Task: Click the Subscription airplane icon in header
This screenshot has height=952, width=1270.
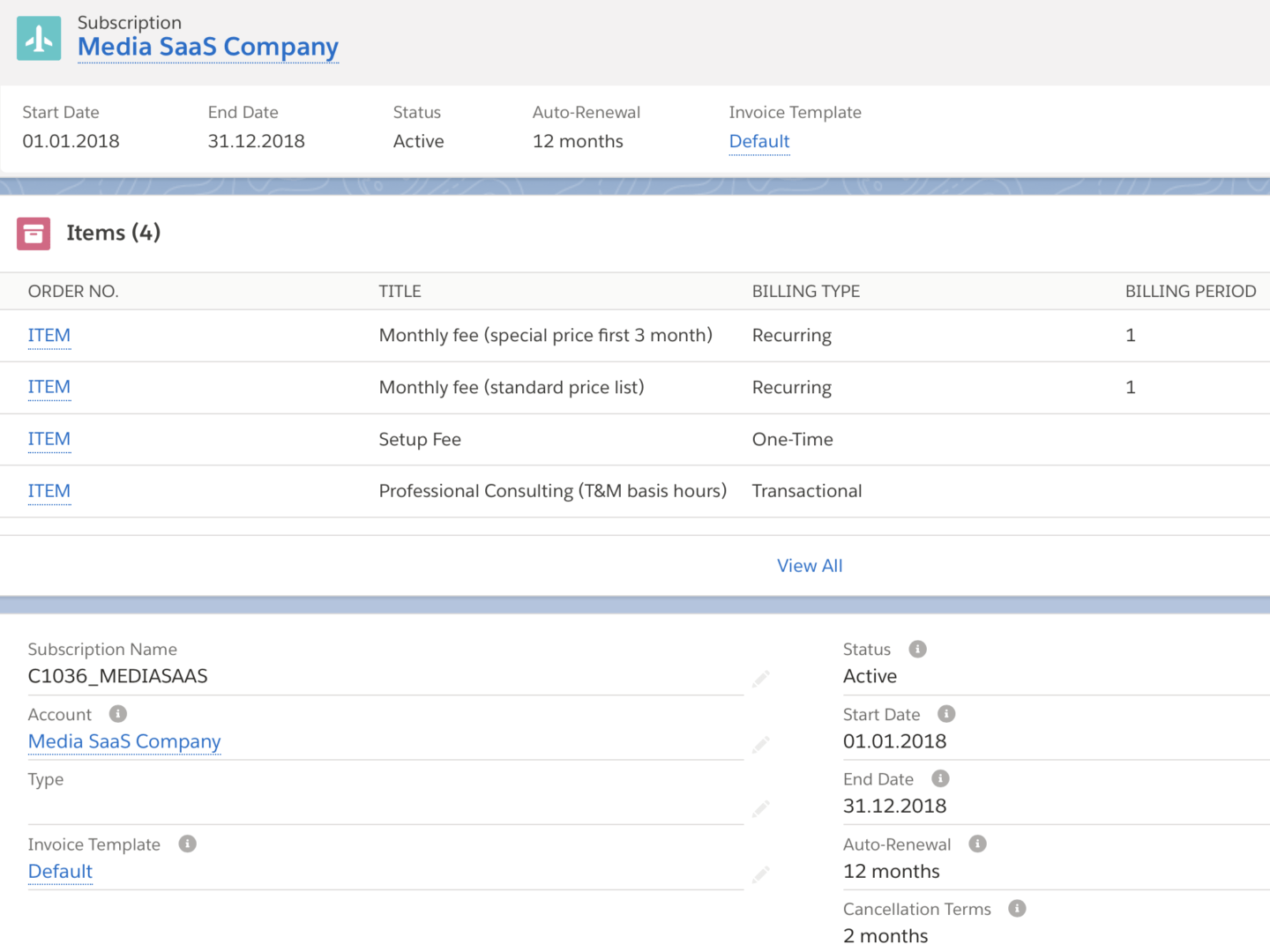Action: point(39,38)
